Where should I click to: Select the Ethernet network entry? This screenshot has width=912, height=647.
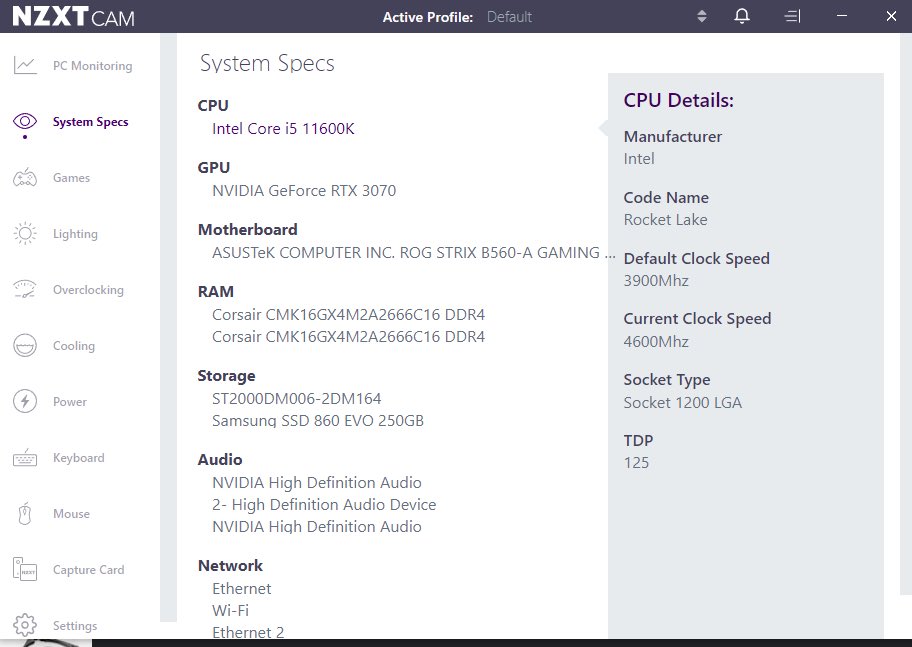[x=242, y=589]
